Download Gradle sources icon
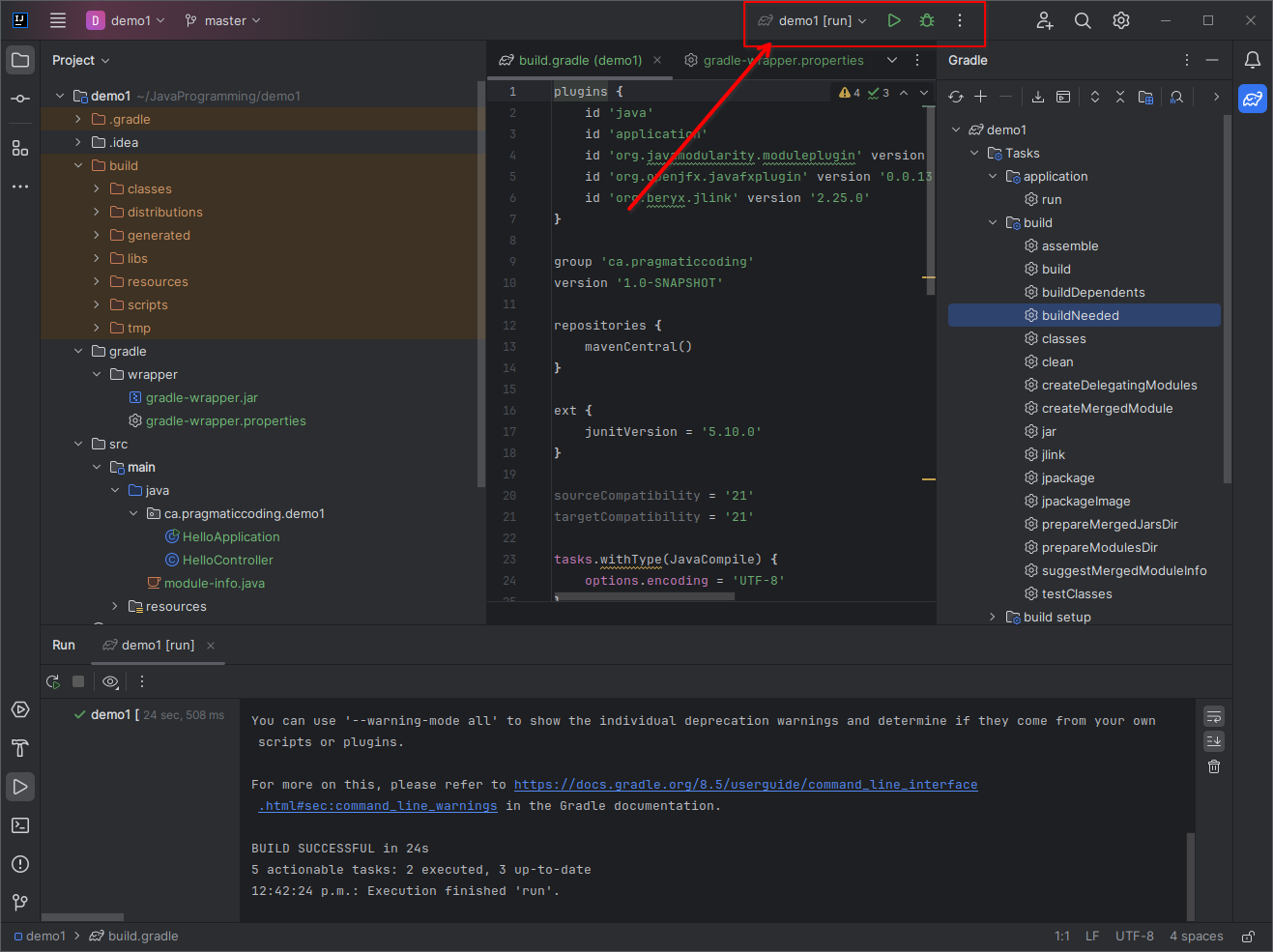This screenshot has height=952, width=1273. pyautogui.click(x=1038, y=97)
